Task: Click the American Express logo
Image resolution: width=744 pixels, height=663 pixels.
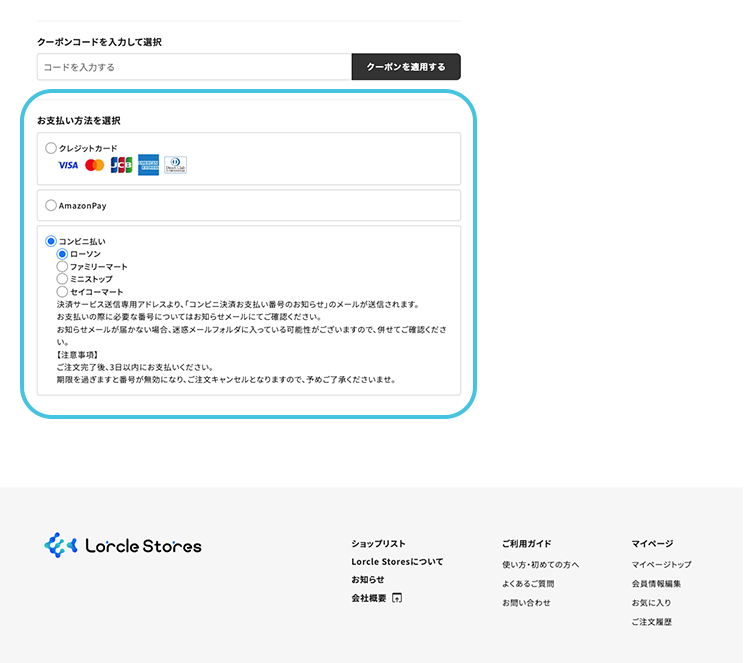Action: tap(148, 165)
